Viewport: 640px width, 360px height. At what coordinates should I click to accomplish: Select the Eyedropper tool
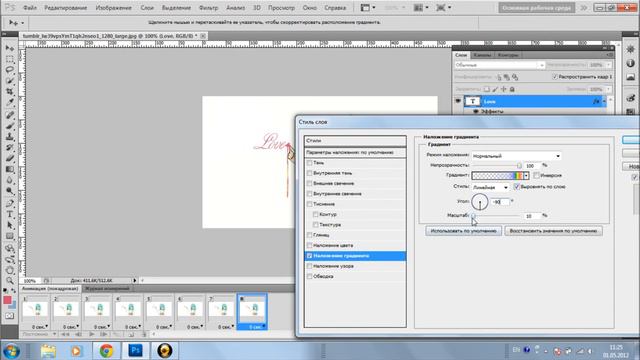point(10,102)
